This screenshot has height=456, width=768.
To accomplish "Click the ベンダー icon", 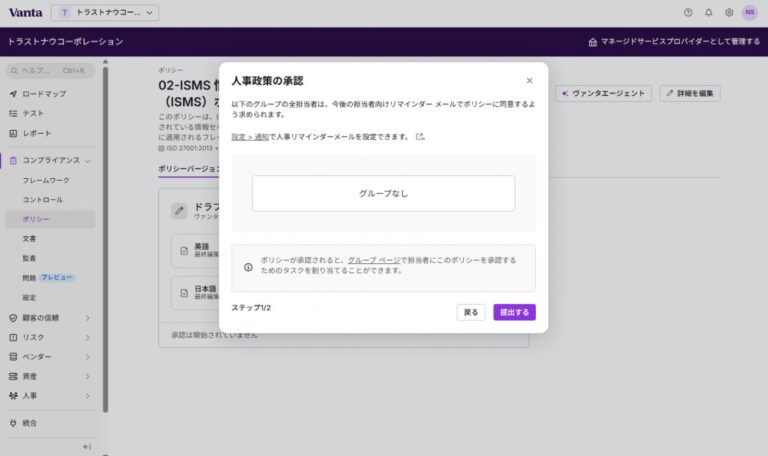I will [x=13, y=357].
